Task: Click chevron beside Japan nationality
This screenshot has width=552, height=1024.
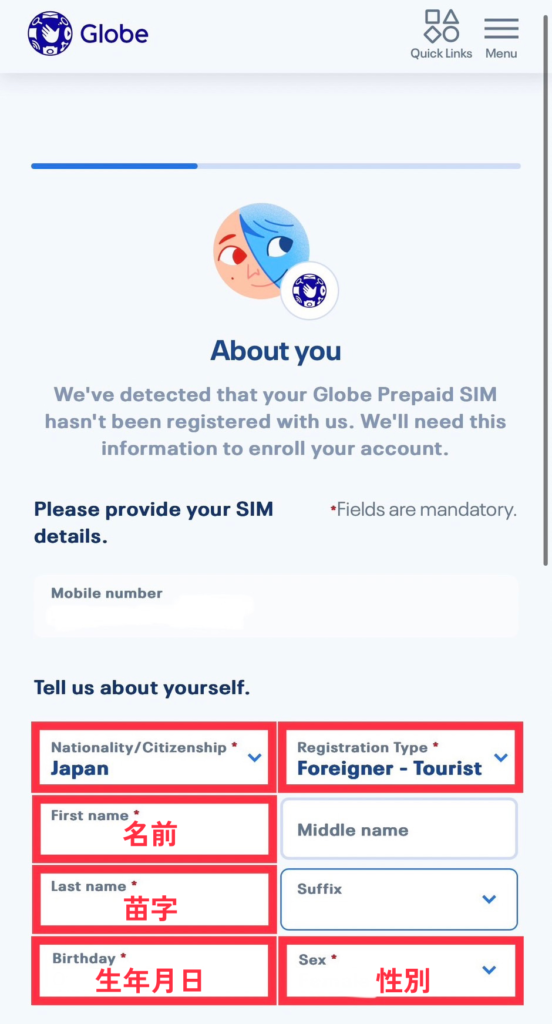Action: (x=255, y=758)
